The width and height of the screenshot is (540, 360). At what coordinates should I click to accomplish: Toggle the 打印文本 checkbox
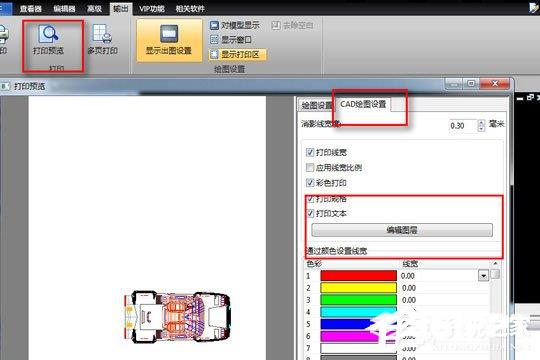pyautogui.click(x=310, y=213)
